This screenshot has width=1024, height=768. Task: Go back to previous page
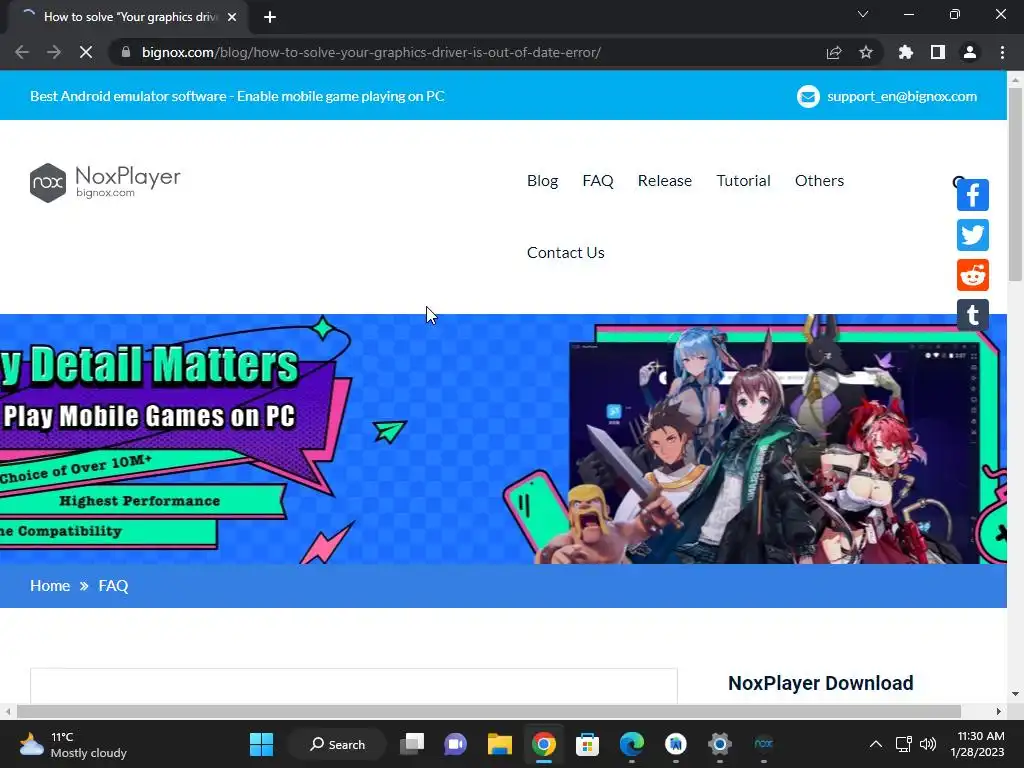[22, 52]
